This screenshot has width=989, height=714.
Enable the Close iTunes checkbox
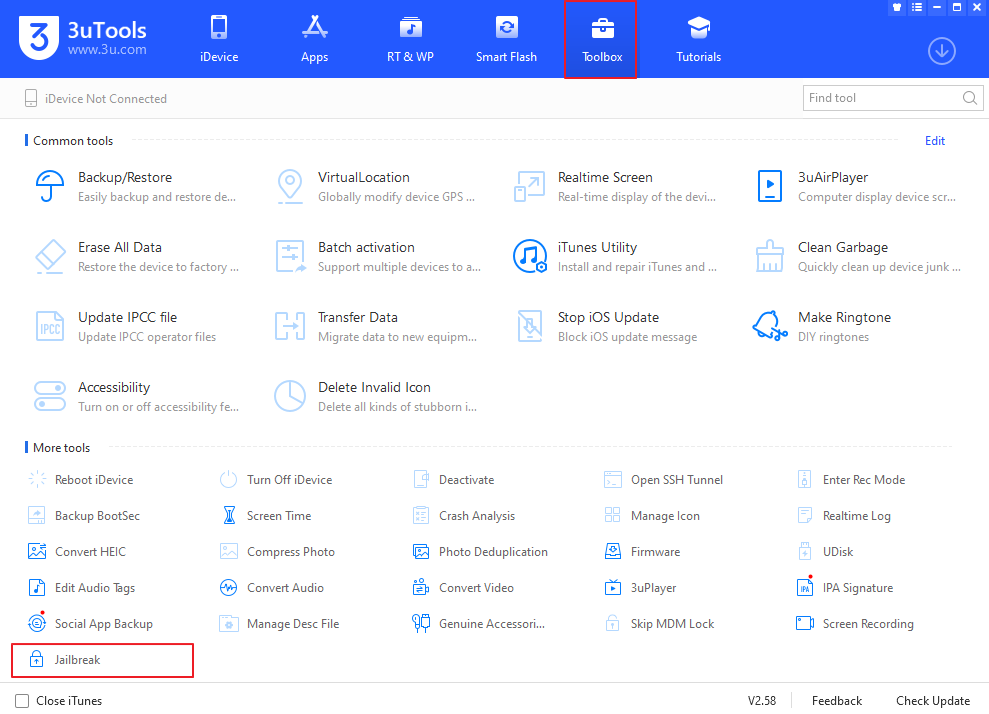click(22, 701)
